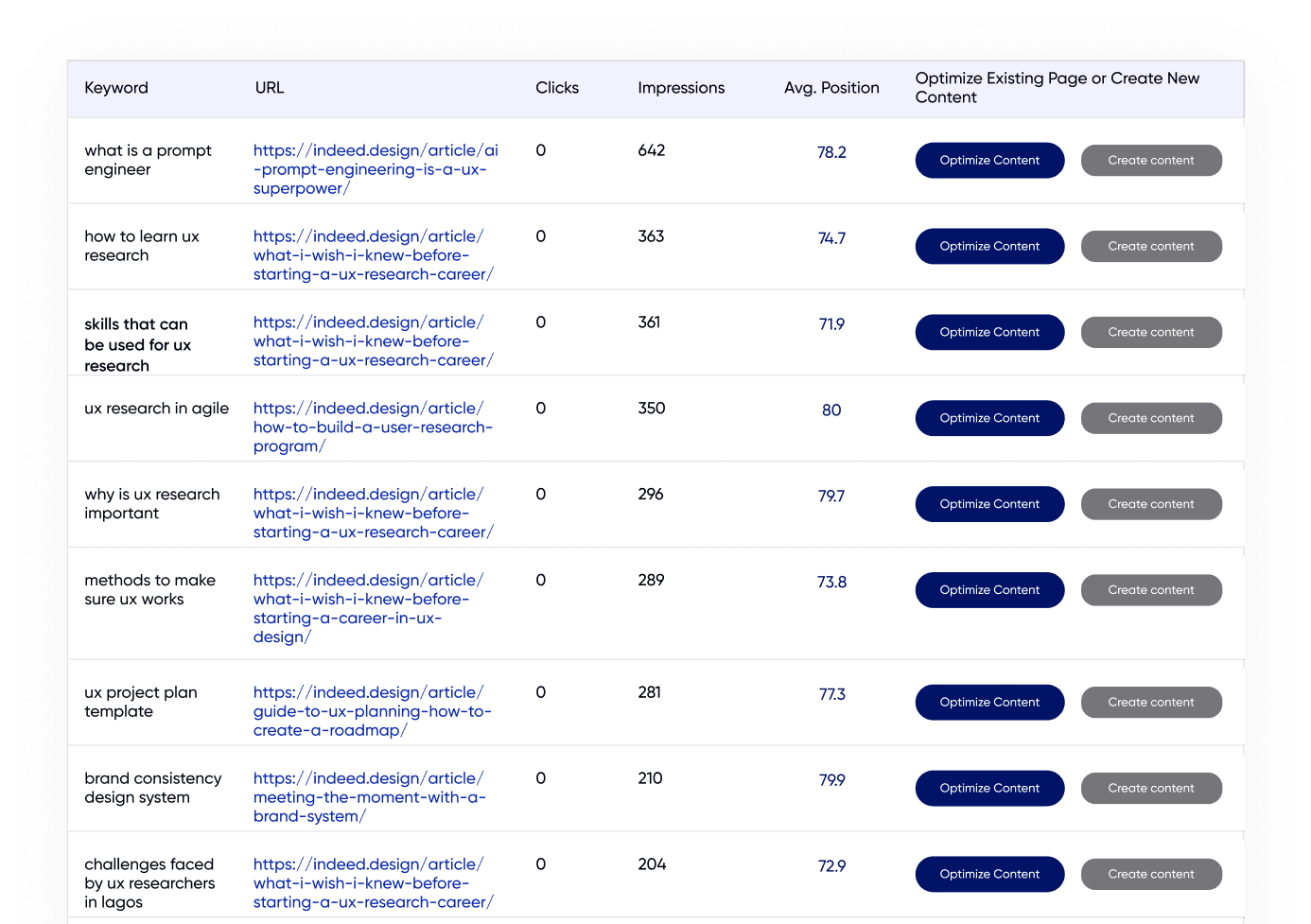Click the Avg. Position column header

pyautogui.click(x=831, y=87)
